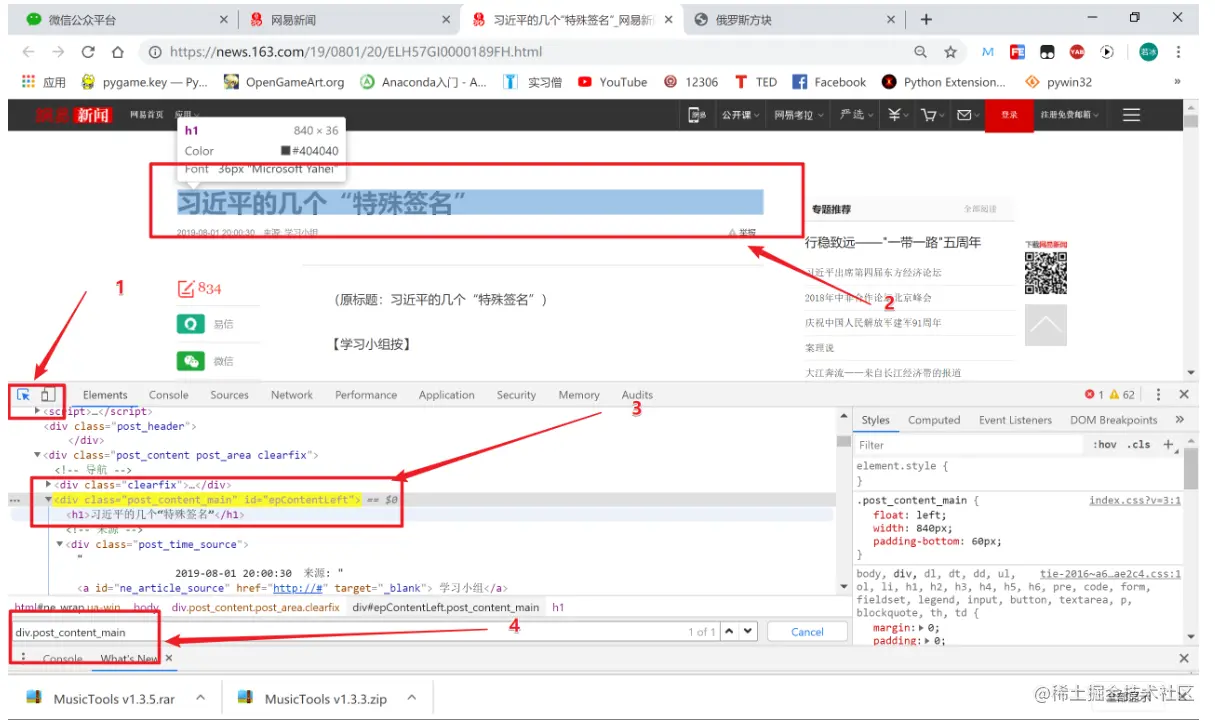Screen dimensions: 1215x724
Task: Click the browser forward arrow
Action: pos(58,52)
